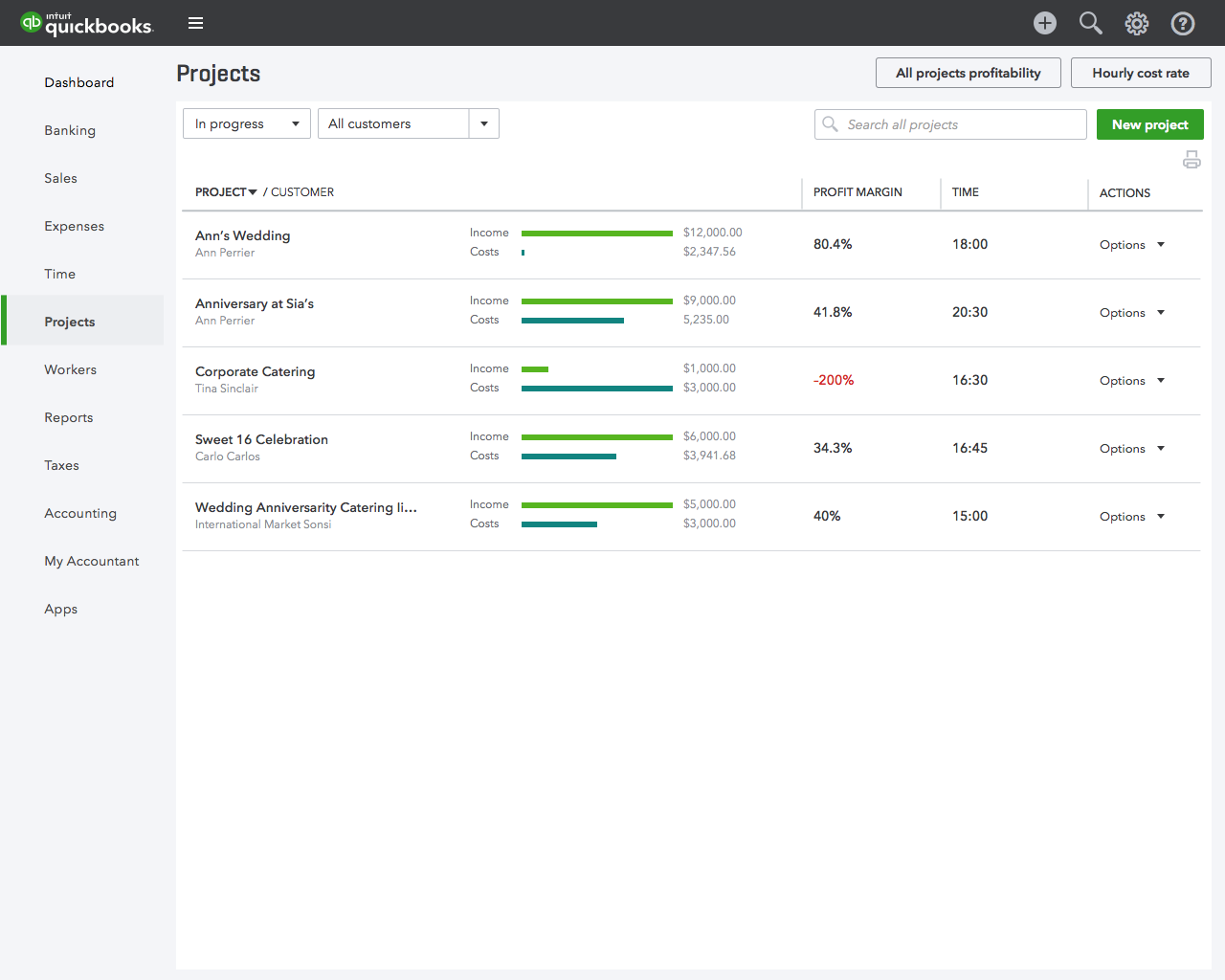Click the New project button
The height and width of the screenshot is (980, 1225).
[1149, 124]
